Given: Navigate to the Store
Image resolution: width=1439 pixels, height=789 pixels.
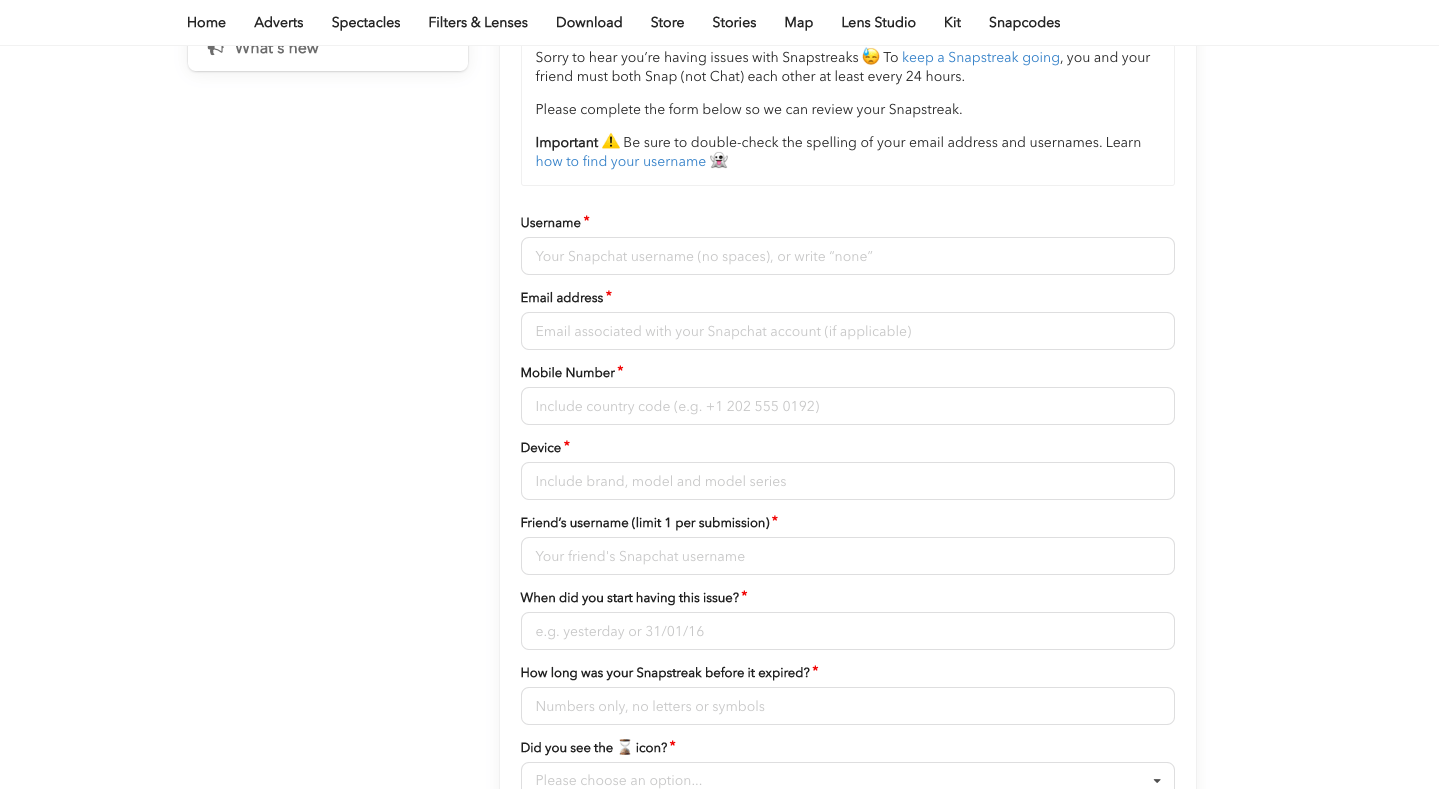Looking at the screenshot, I should [667, 22].
